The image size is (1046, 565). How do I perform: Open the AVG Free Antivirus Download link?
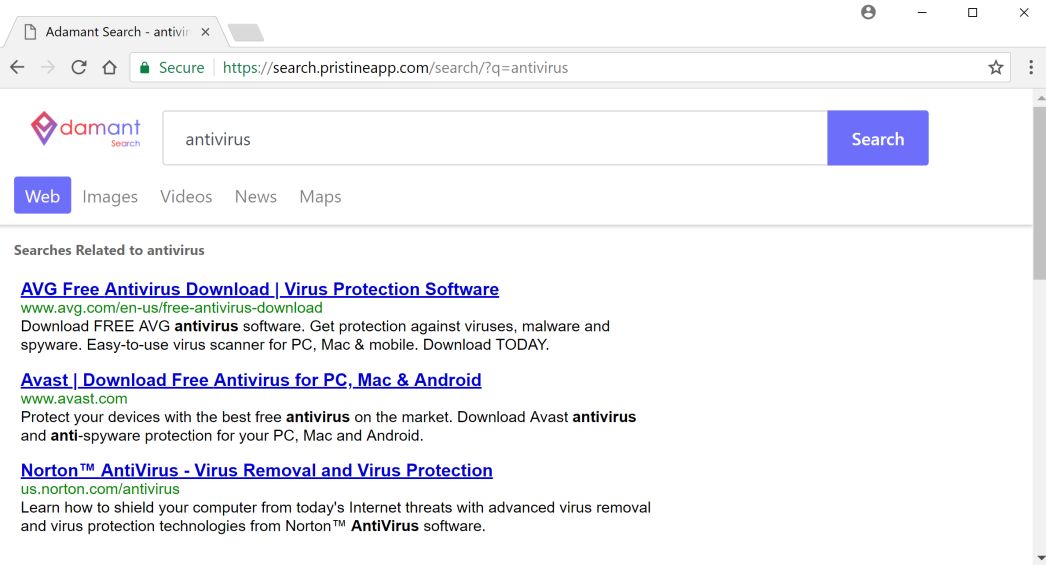259,289
